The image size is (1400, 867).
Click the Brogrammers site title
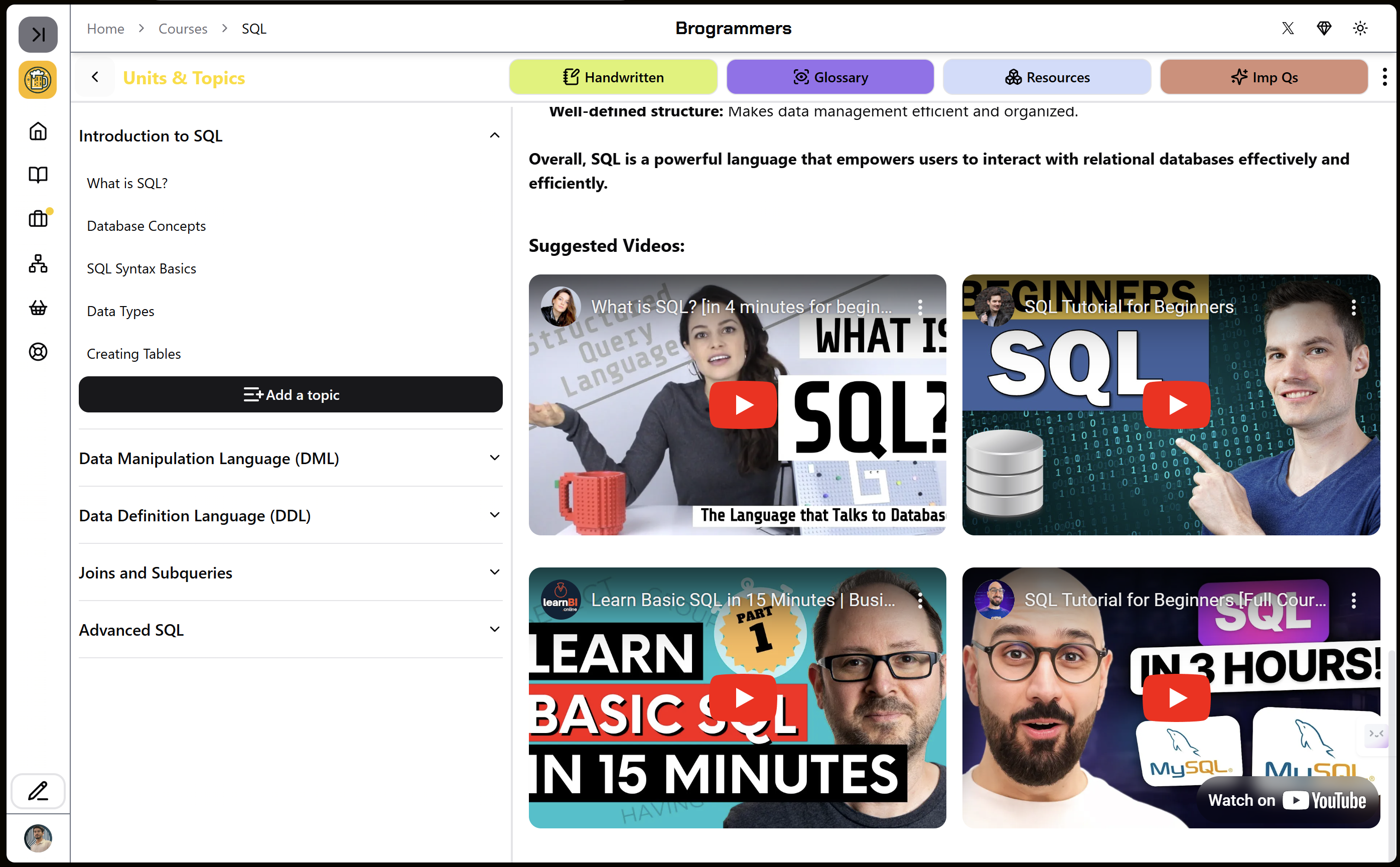click(x=733, y=28)
